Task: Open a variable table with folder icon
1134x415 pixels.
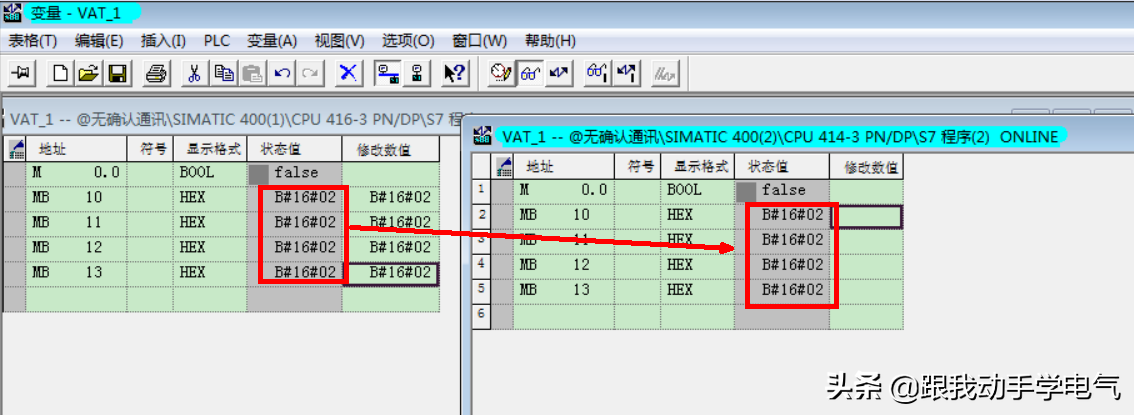Action: (88, 73)
